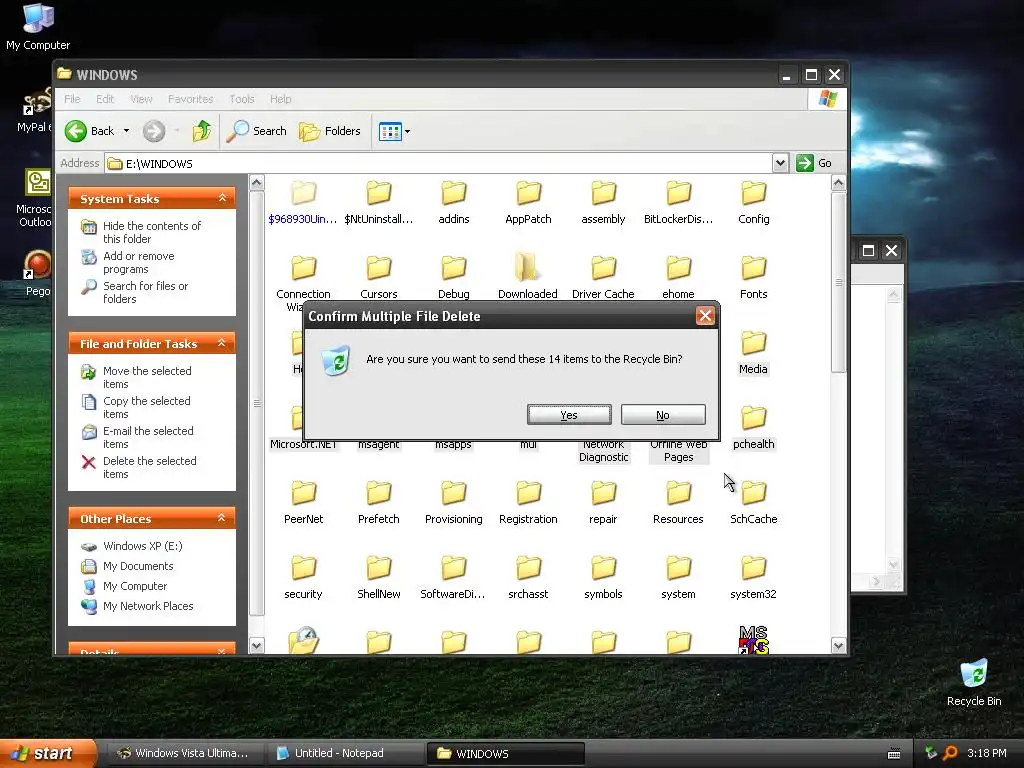This screenshot has height=768, width=1024.
Task: Select the Registration folder
Action: coord(528,504)
